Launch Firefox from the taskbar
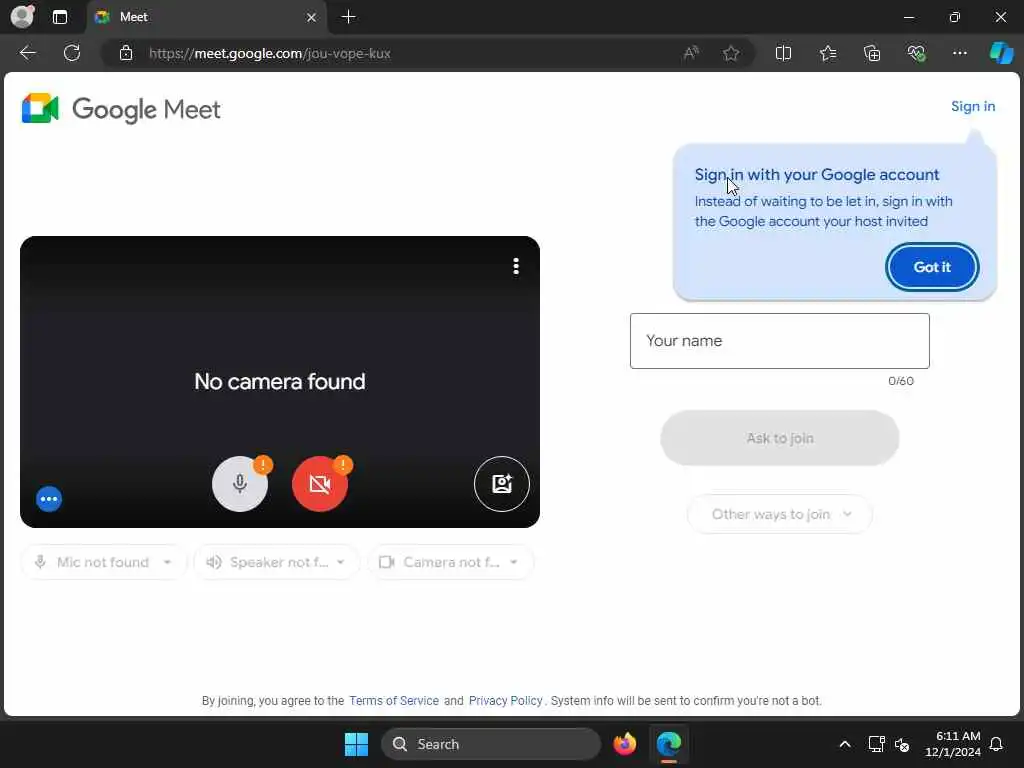The width and height of the screenshot is (1024, 768). click(x=624, y=744)
